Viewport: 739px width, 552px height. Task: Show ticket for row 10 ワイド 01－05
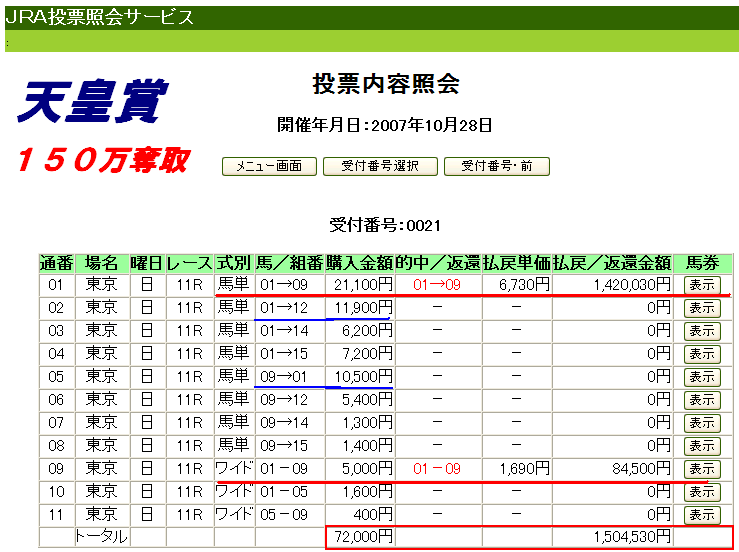pos(702,492)
